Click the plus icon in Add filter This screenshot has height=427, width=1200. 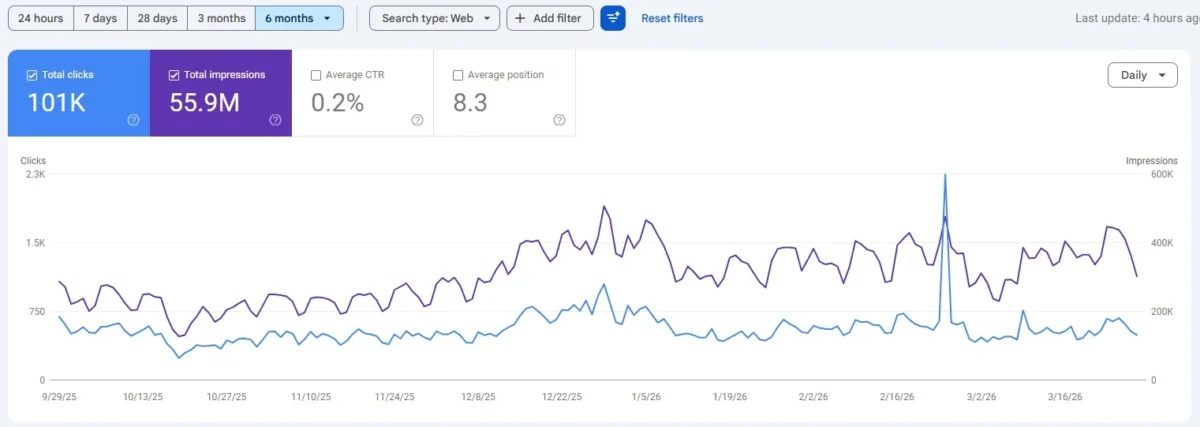tap(520, 18)
